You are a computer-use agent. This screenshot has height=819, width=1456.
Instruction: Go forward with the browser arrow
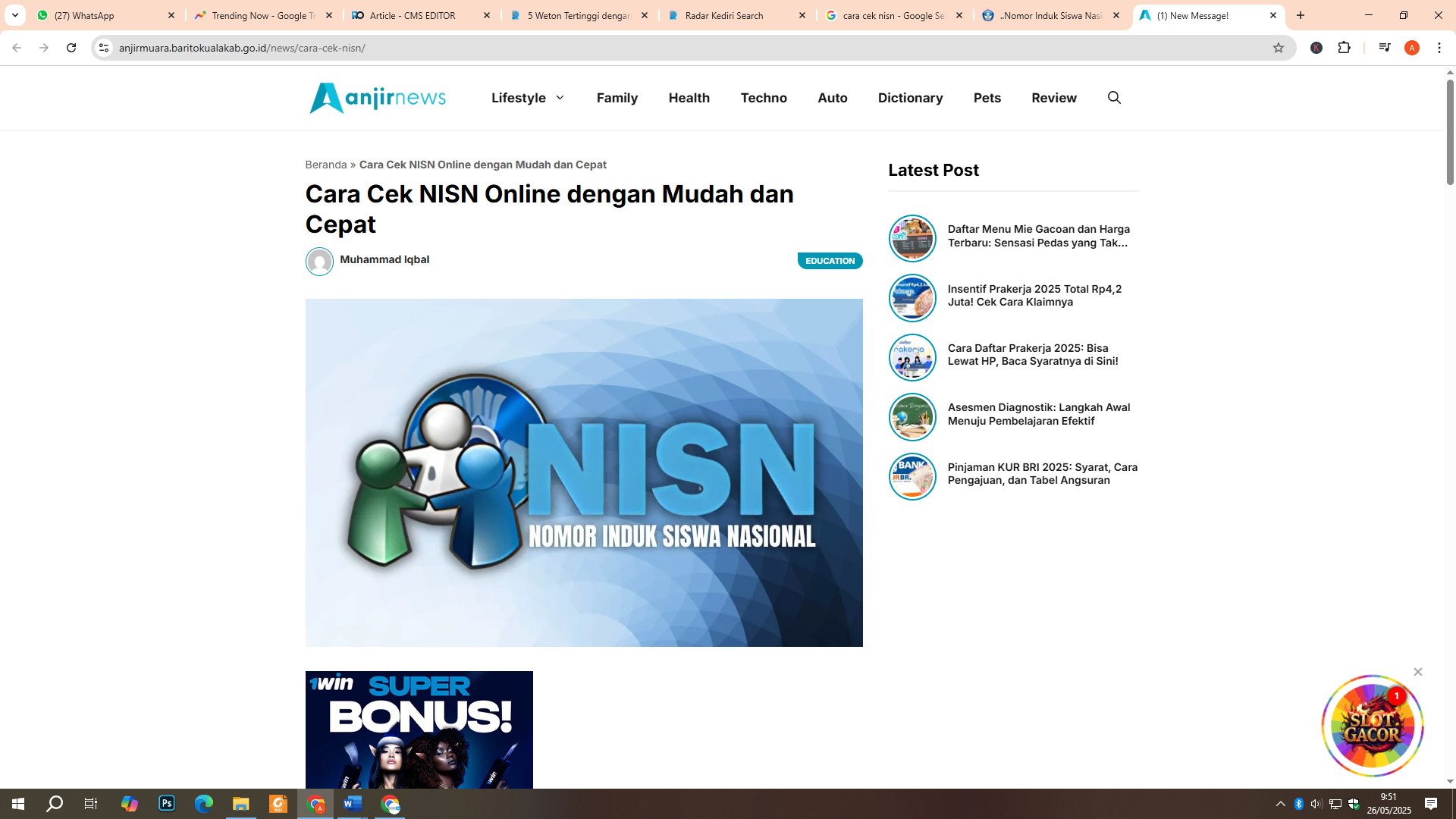[x=44, y=48]
